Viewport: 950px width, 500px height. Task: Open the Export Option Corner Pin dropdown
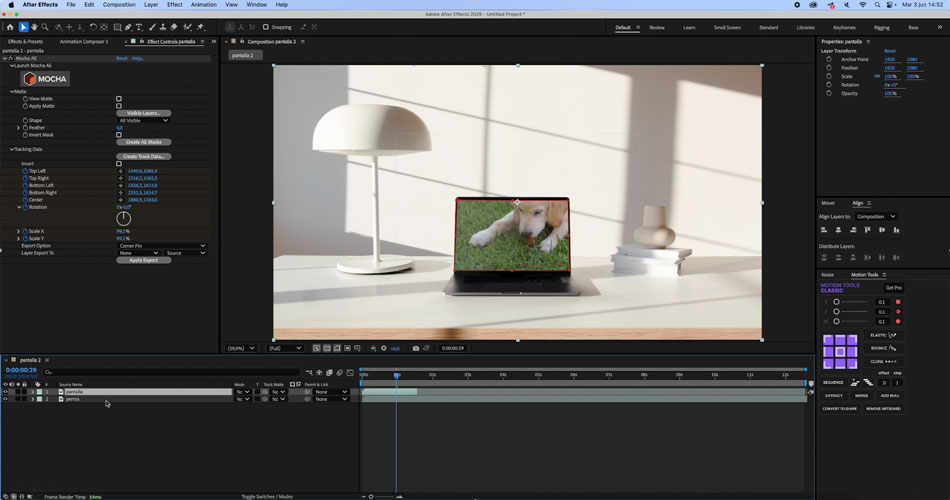161,246
